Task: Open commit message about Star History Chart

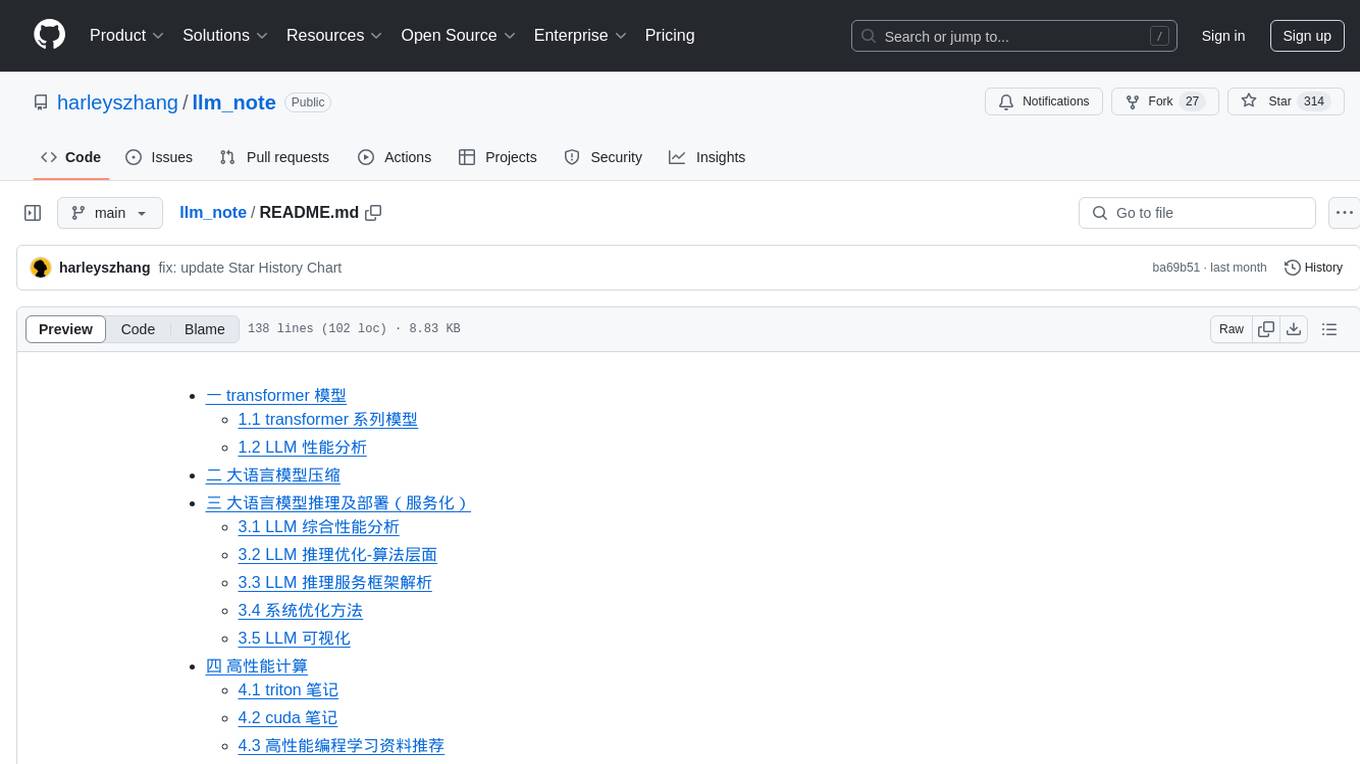Action: 250,268
